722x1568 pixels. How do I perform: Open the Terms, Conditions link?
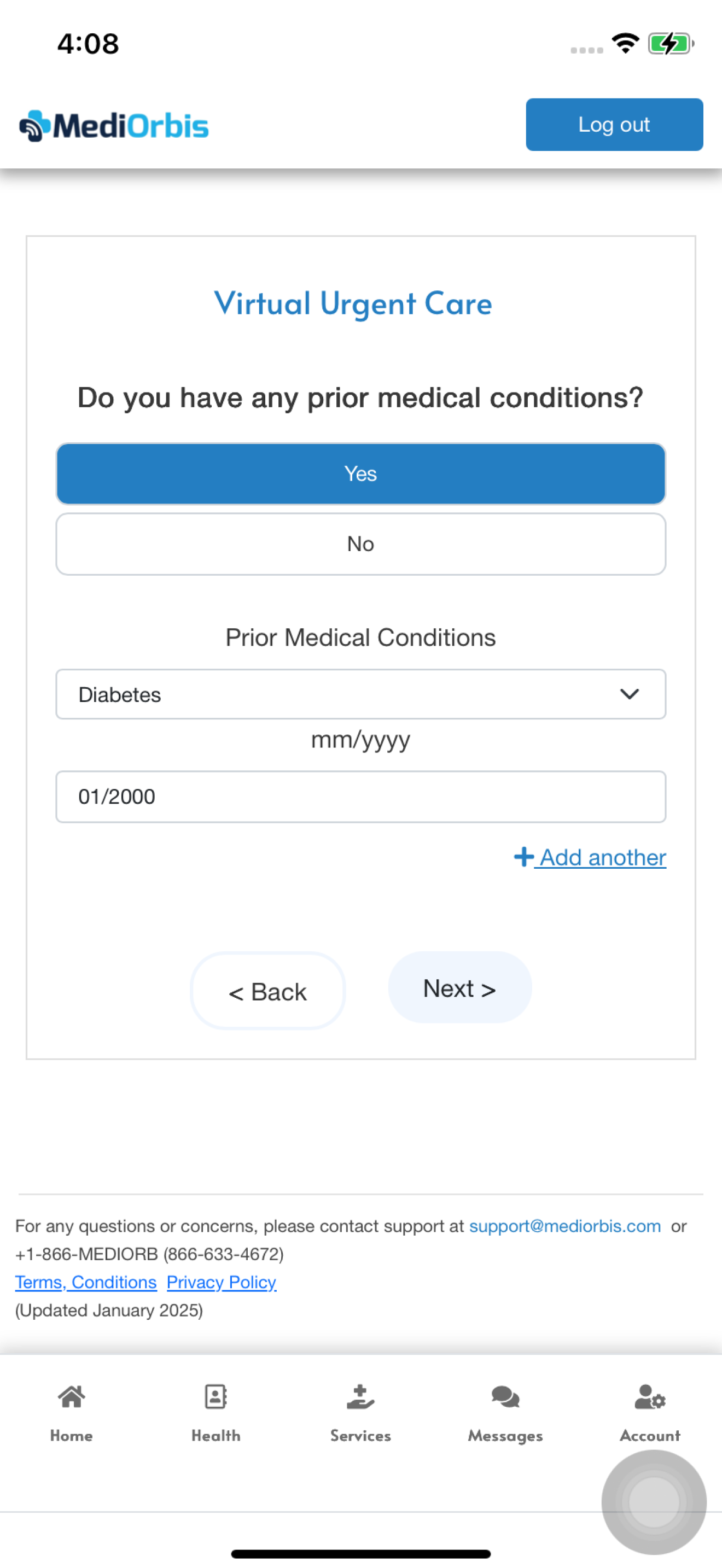[x=86, y=1282]
